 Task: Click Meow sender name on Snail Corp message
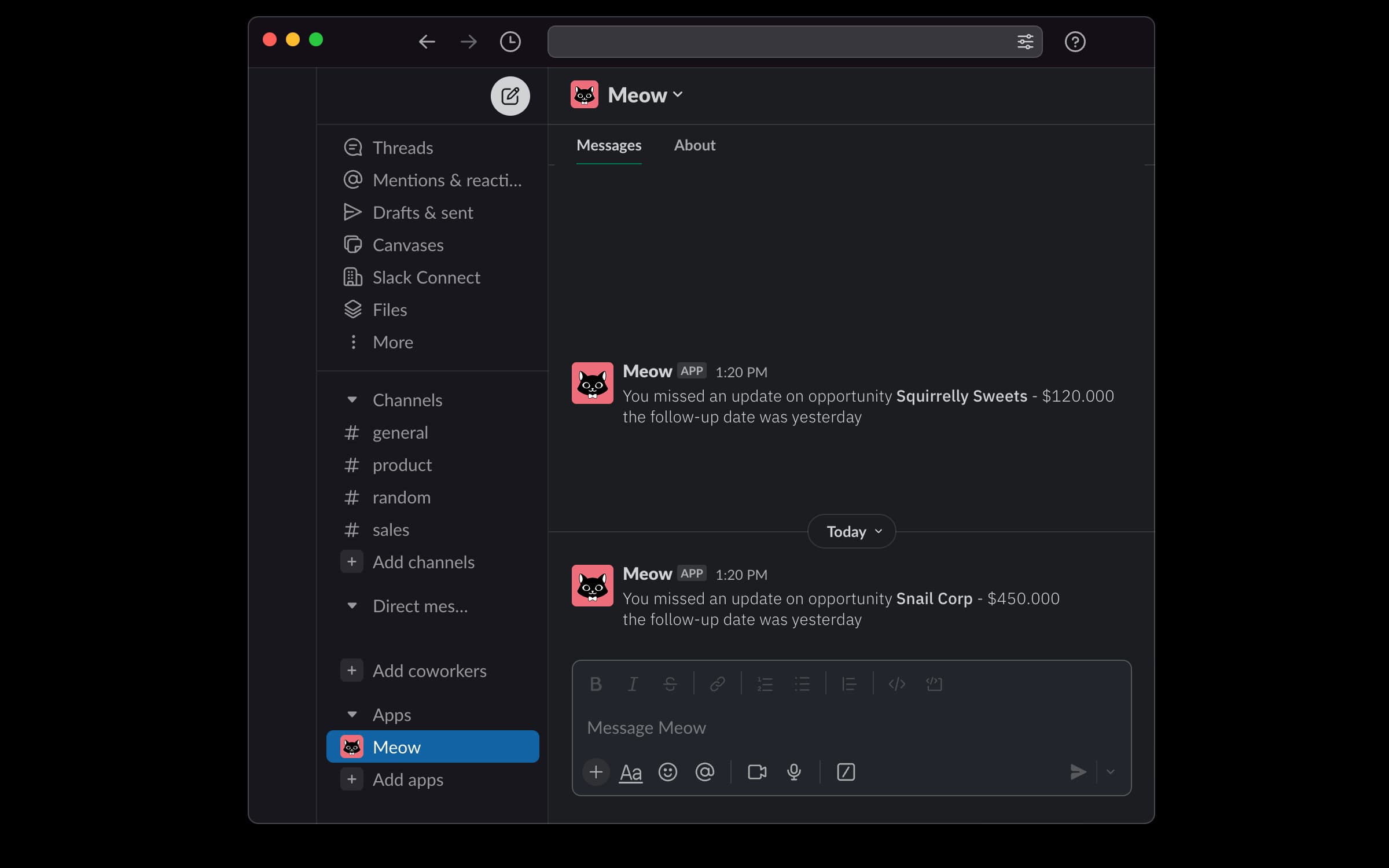pos(647,573)
